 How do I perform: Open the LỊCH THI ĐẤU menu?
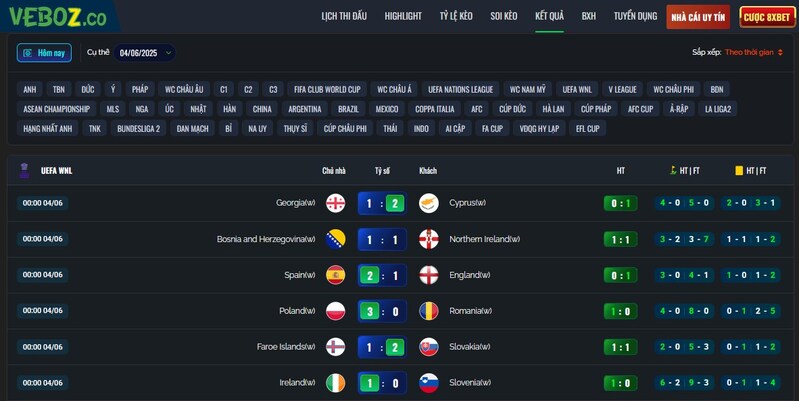tap(344, 16)
